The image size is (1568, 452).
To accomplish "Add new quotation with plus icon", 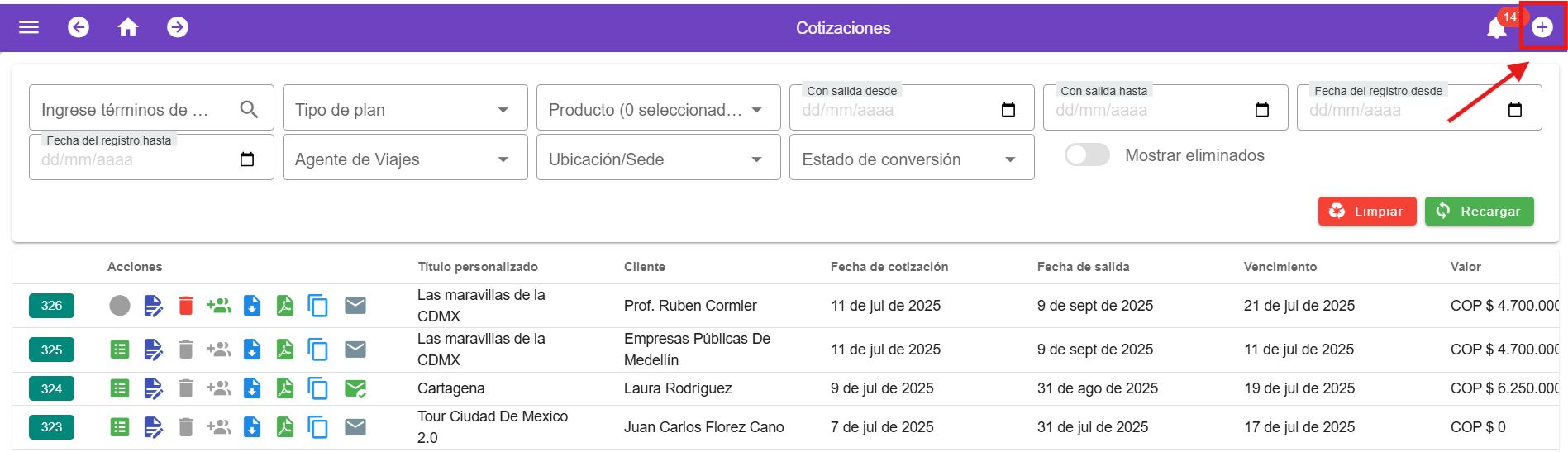I will coord(1542,27).
